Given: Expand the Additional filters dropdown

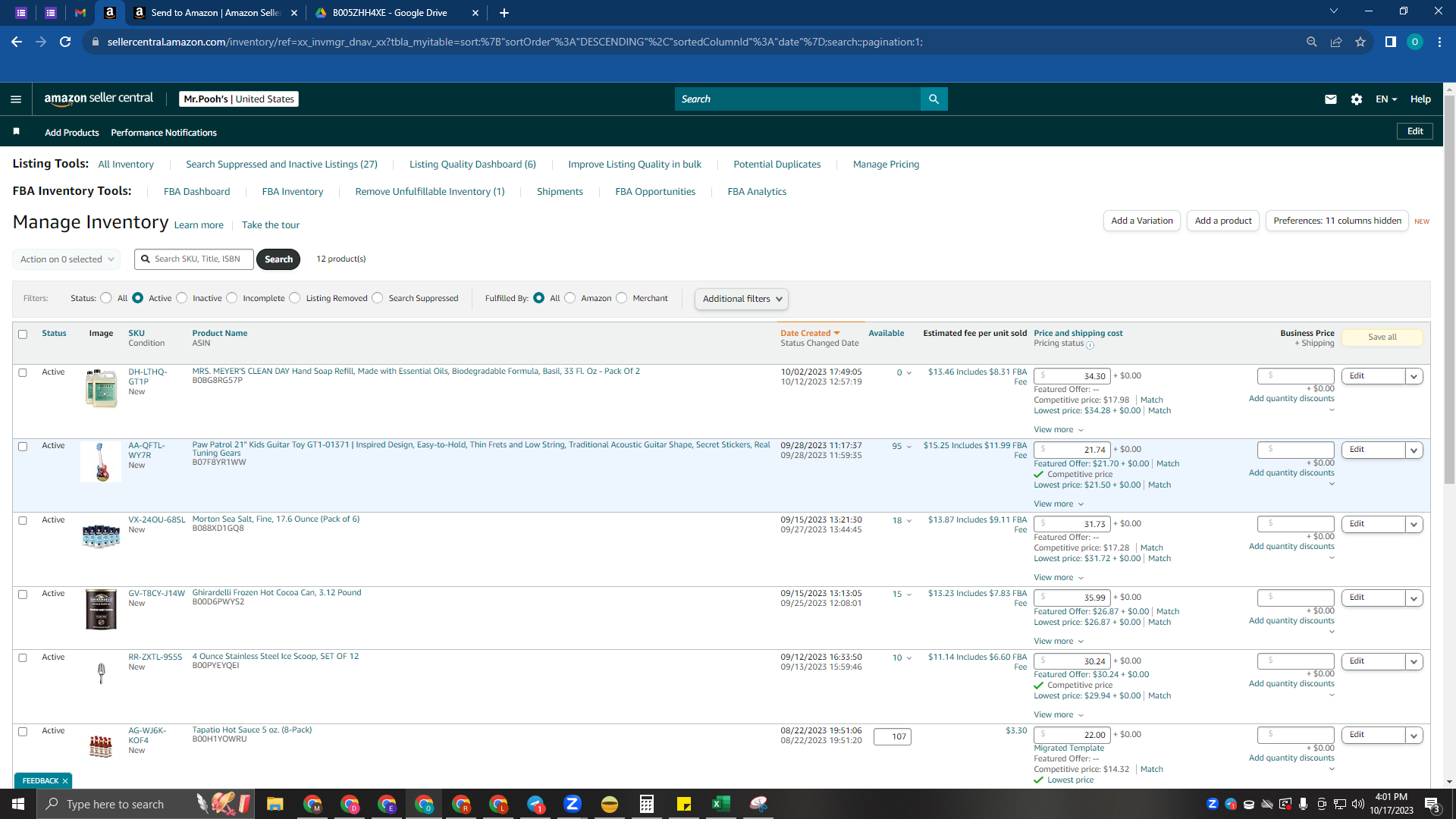Looking at the screenshot, I should click(742, 299).
